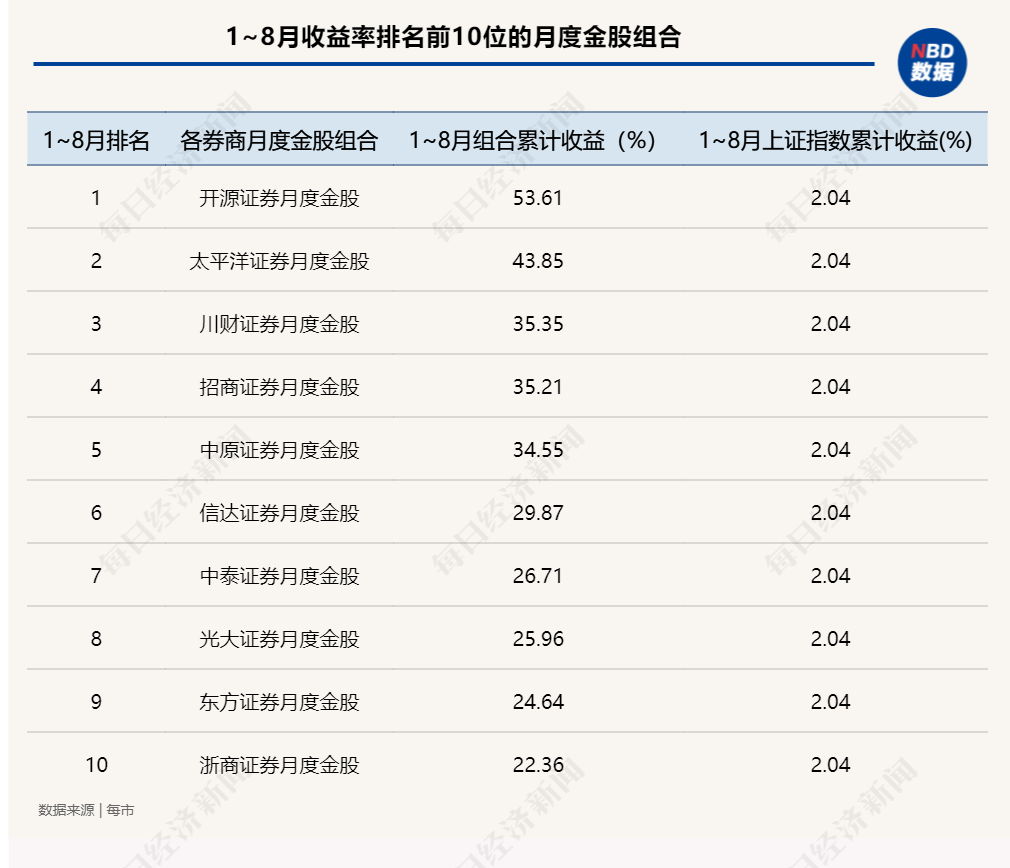Click 光大证券月度金股 row name
The width and height of the screenshot is (1010, 868).
click(x=279, y=639)
